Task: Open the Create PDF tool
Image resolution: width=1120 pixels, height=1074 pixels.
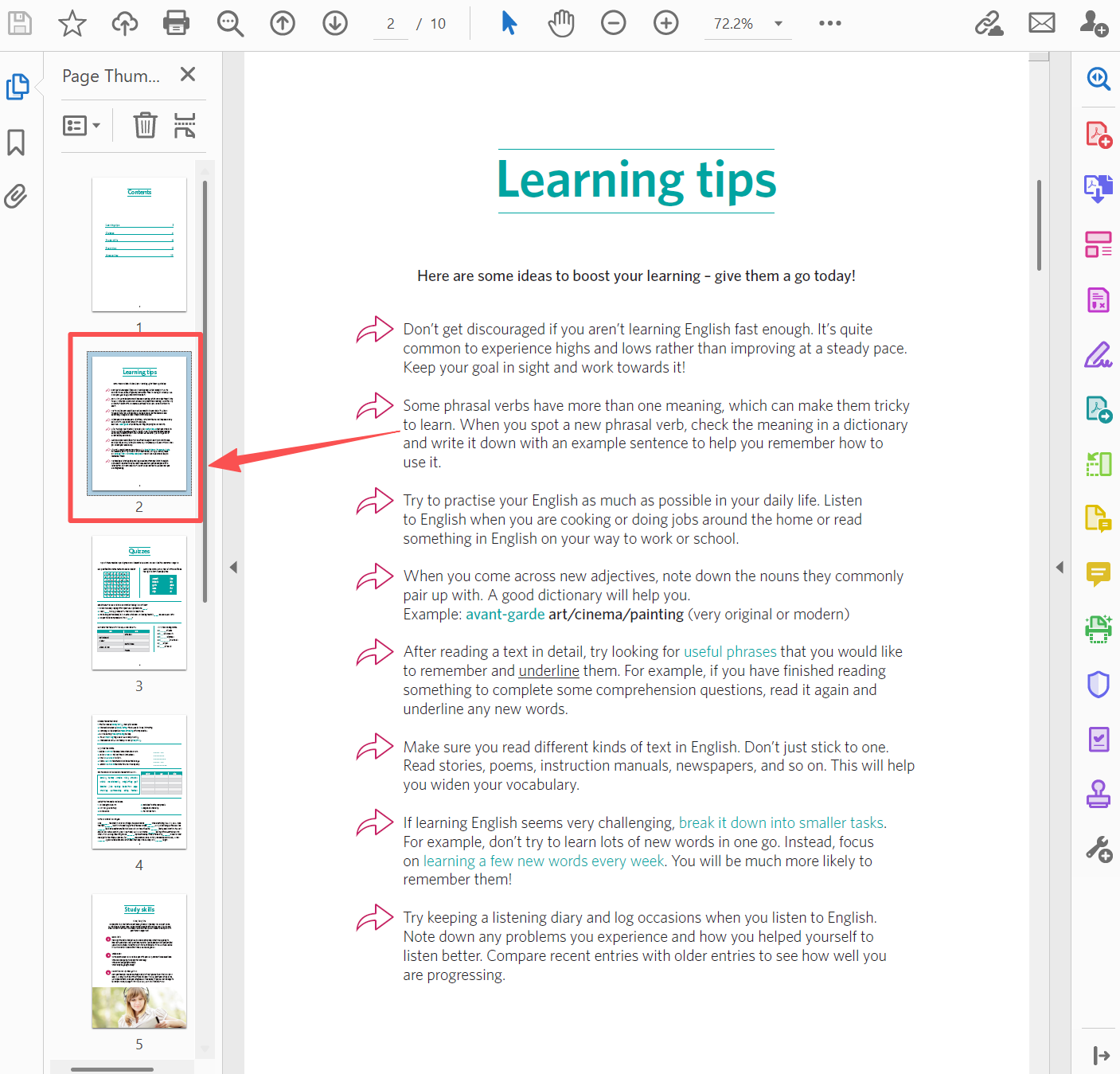Action: 1099,134
